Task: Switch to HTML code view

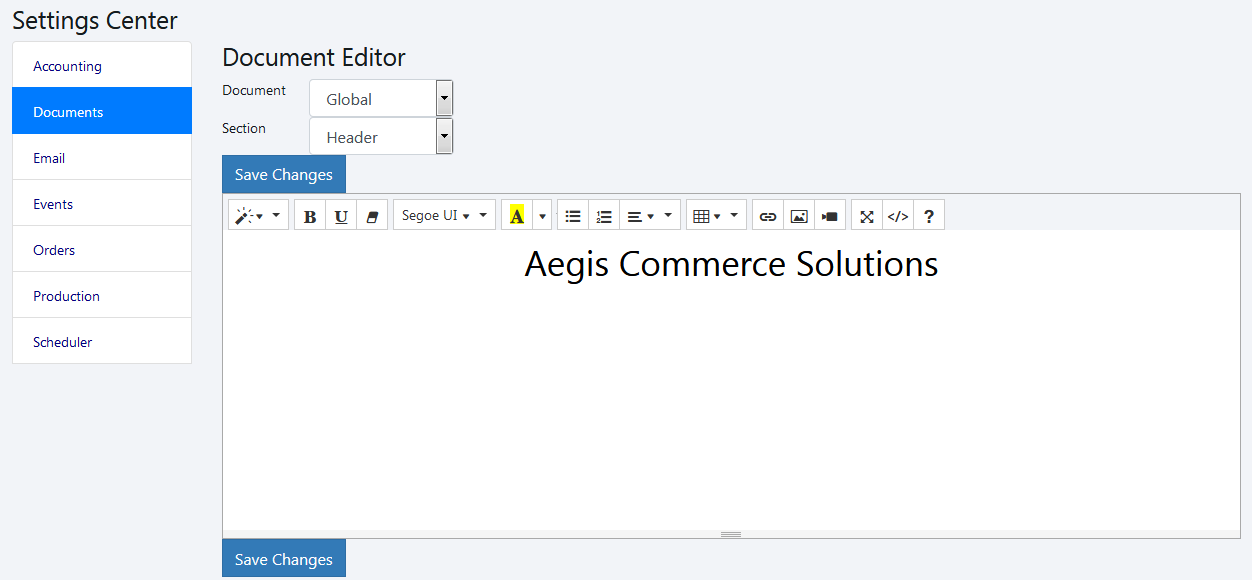Action: click(x=898, y=216)
